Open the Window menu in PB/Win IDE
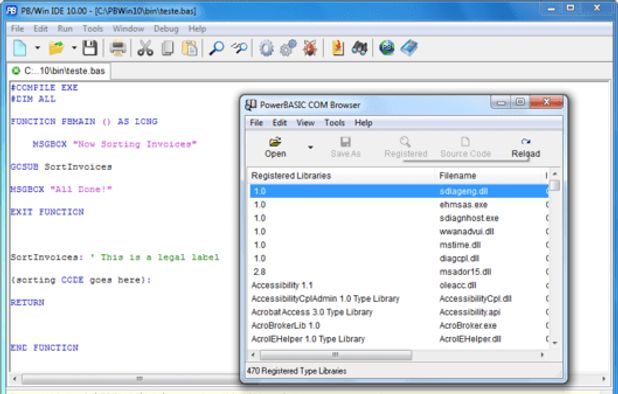This screenshot has height=394, width=618. pos(128,29)
